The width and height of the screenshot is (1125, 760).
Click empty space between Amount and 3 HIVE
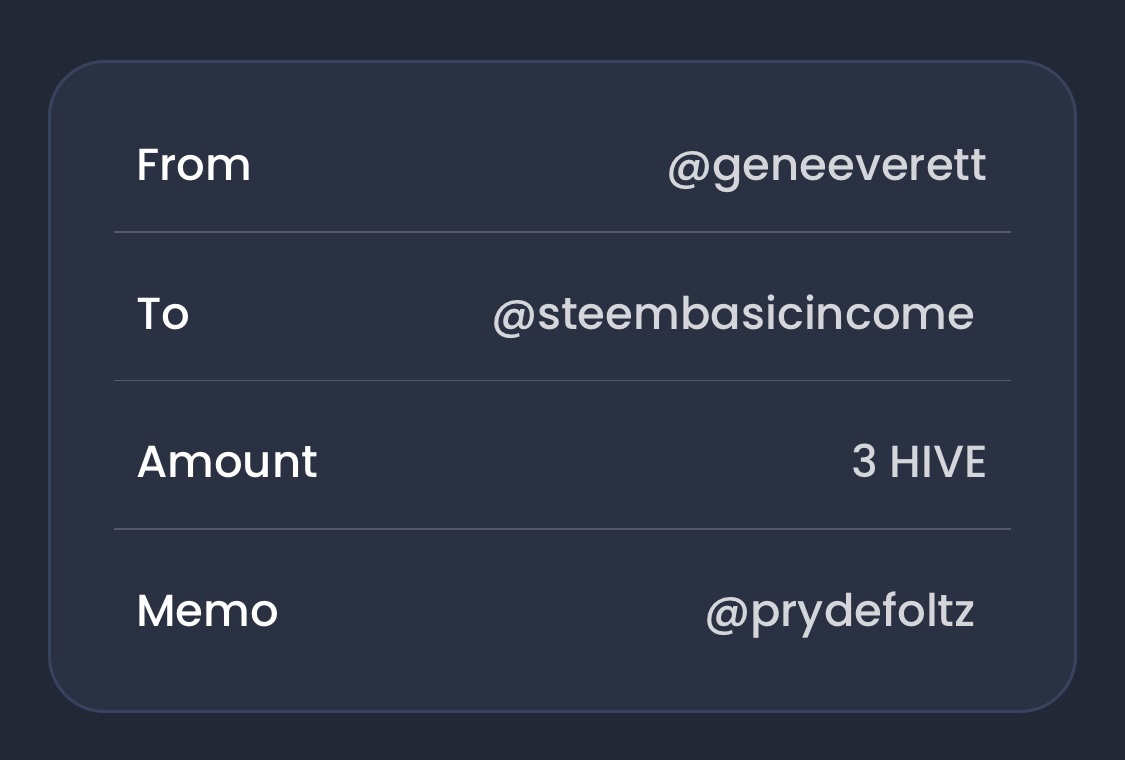[585, 461]
